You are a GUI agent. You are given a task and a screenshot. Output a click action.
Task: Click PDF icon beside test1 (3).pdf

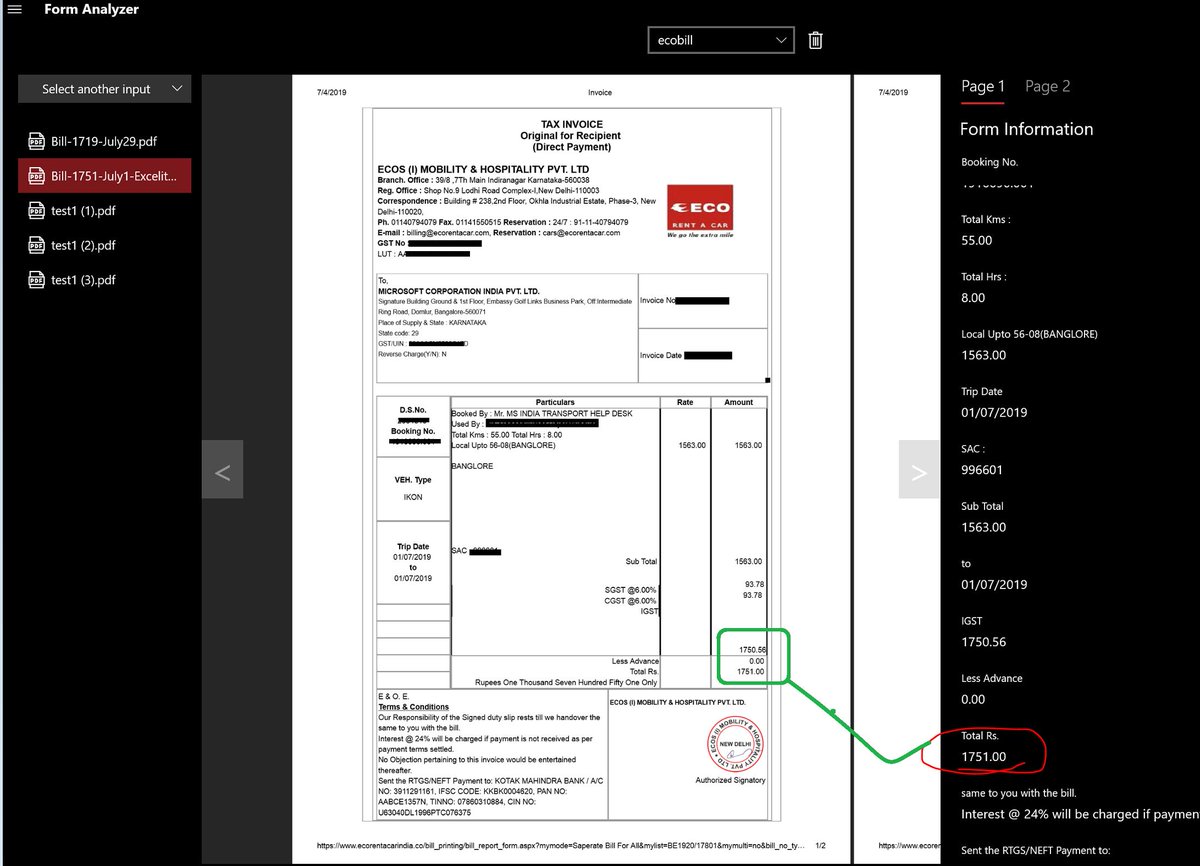[x=35, y=280]
